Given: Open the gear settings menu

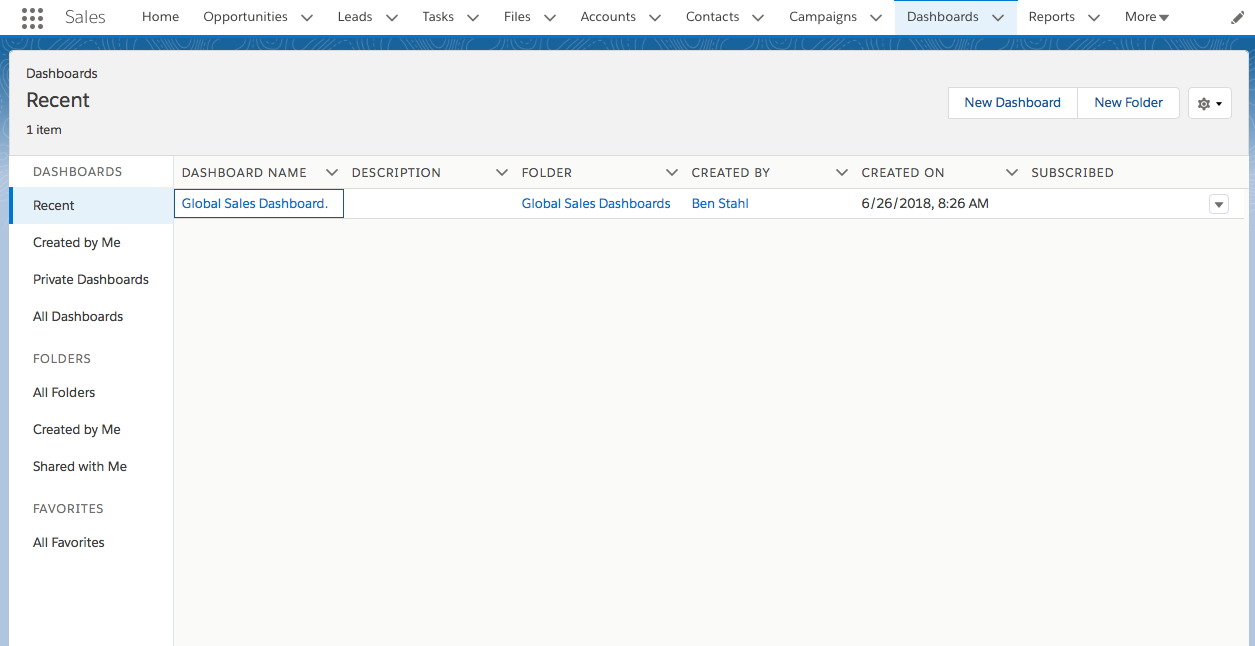Looking at the screenshot, I should (1209, 103).
